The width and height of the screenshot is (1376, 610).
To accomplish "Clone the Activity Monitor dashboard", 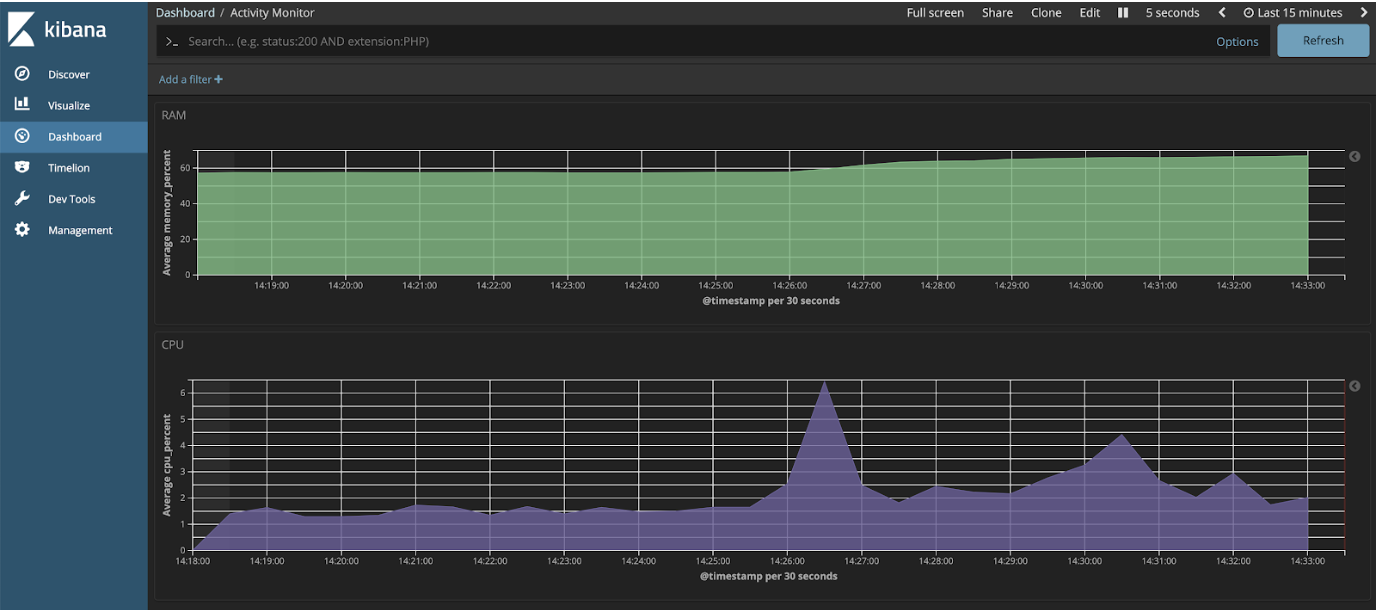I will coord(1046,12).
